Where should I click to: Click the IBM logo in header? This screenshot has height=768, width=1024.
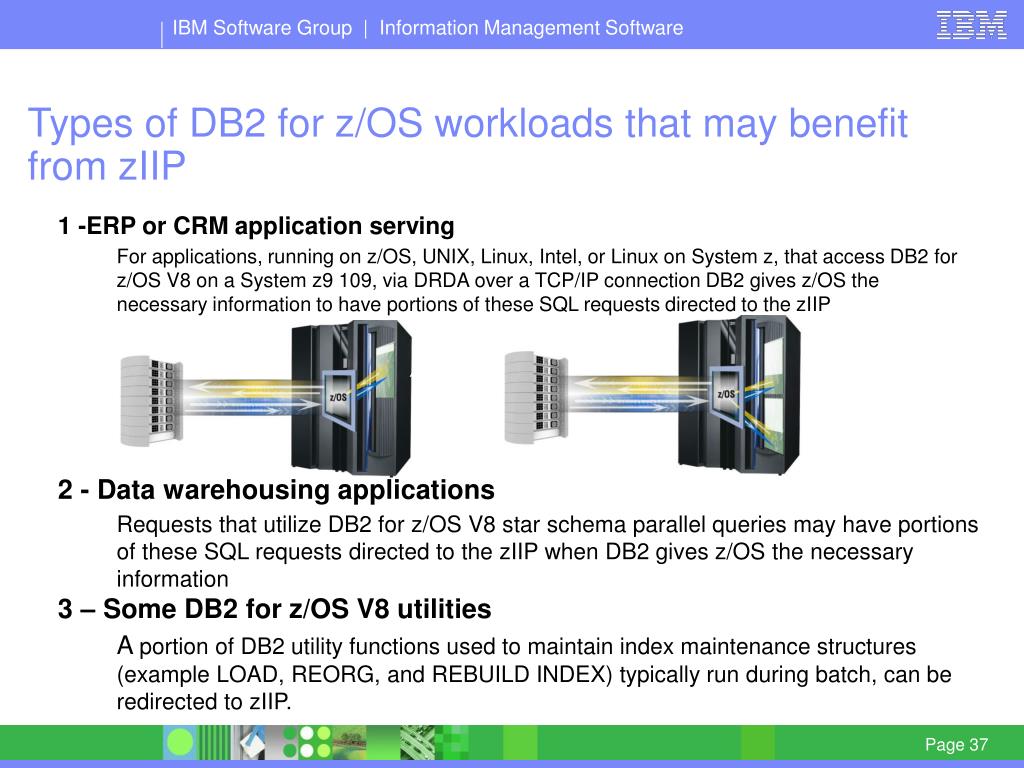pyautogui.click(x=971, y=26)
